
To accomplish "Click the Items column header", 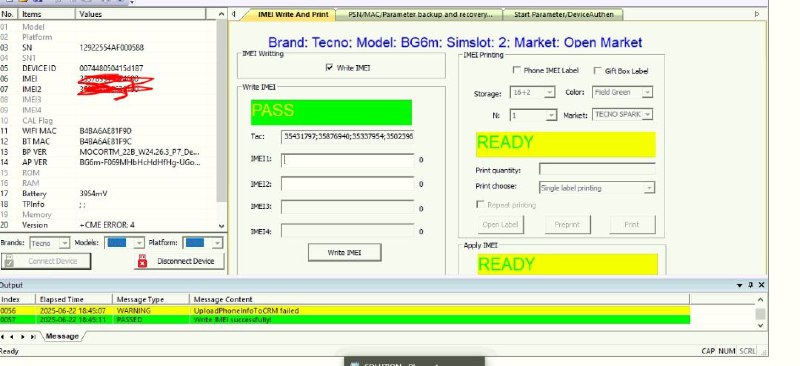I will [47, 14].
